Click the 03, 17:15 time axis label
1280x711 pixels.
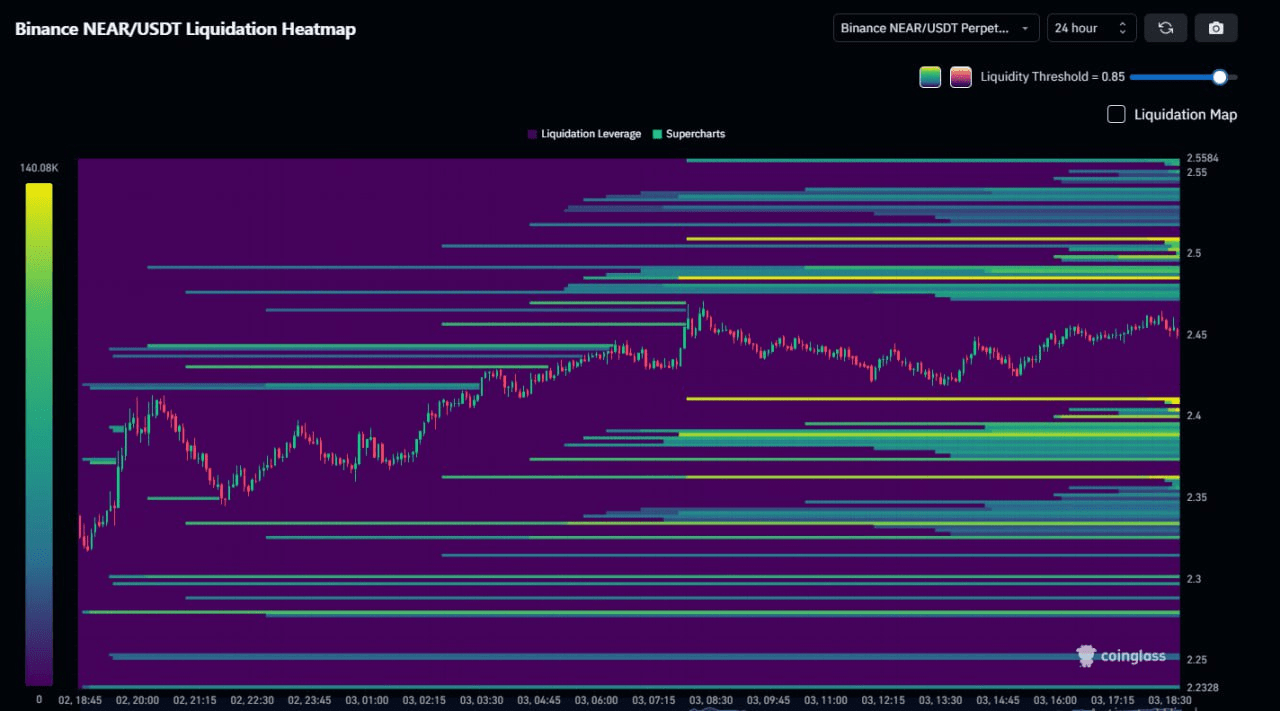tap(1113, 700)
